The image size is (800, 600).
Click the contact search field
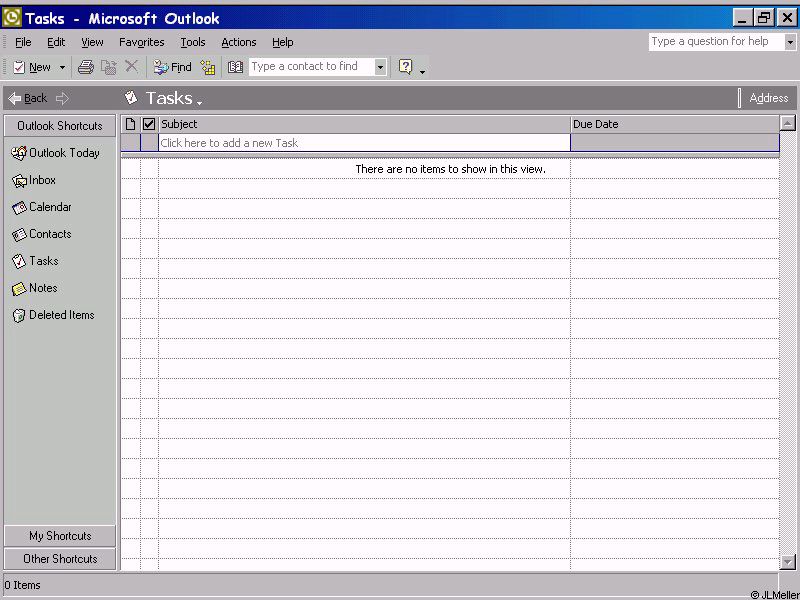tap(312, 66)
